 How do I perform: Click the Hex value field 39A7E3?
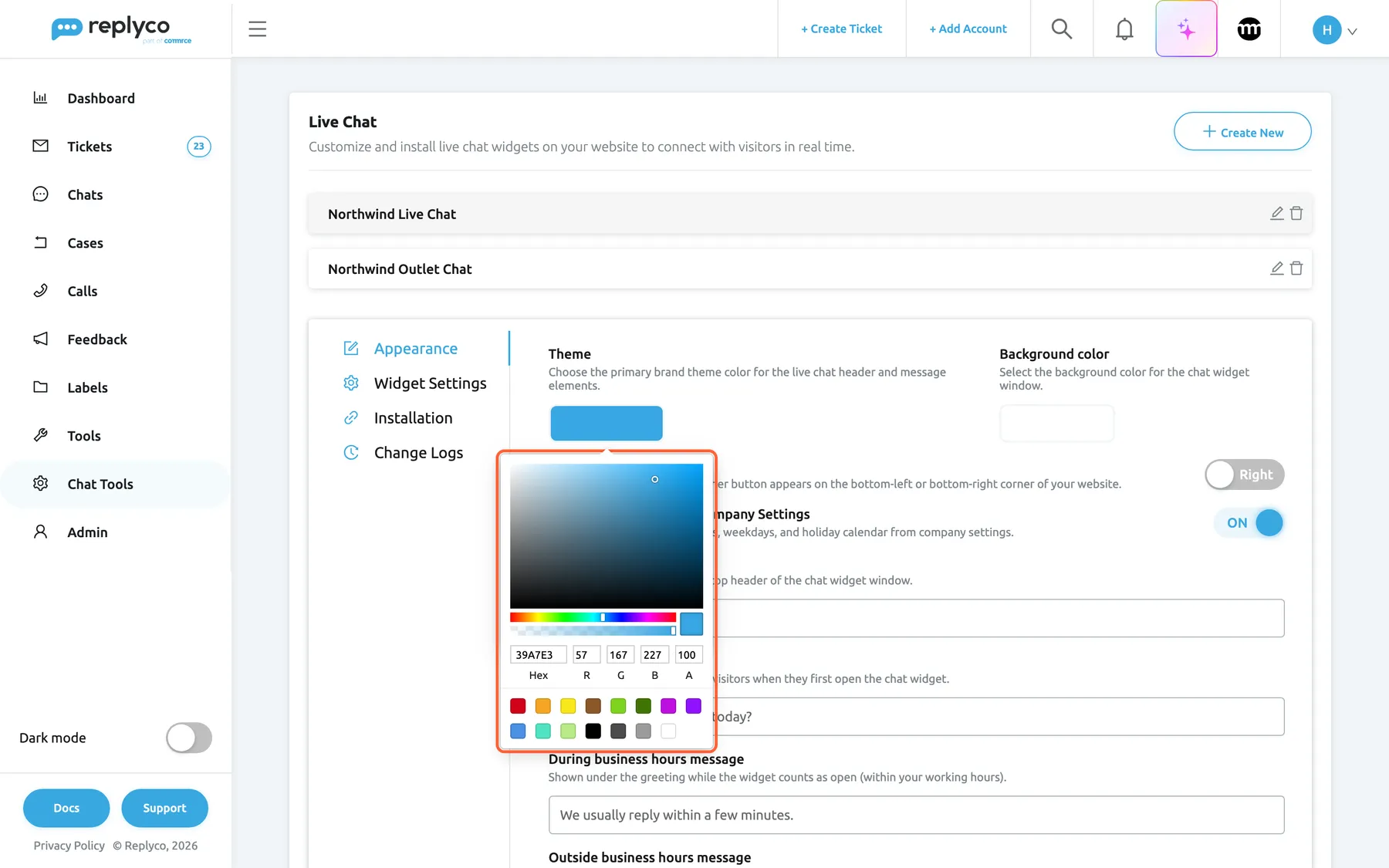pos(538,655)
